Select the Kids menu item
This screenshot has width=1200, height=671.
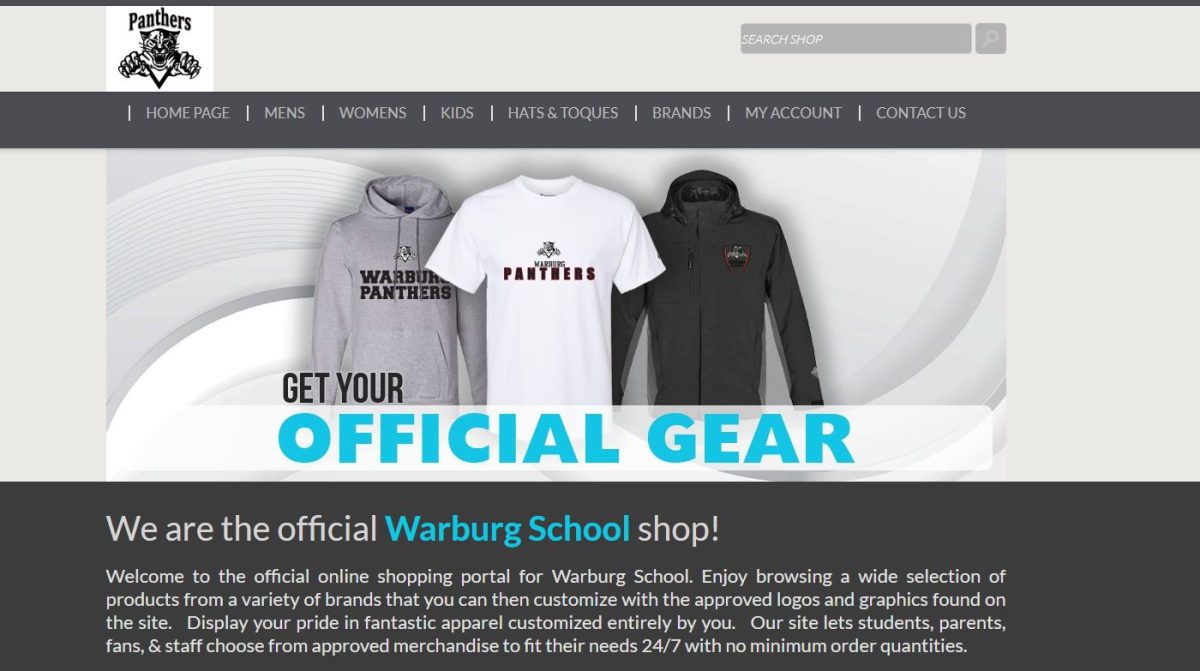(457, 113)
